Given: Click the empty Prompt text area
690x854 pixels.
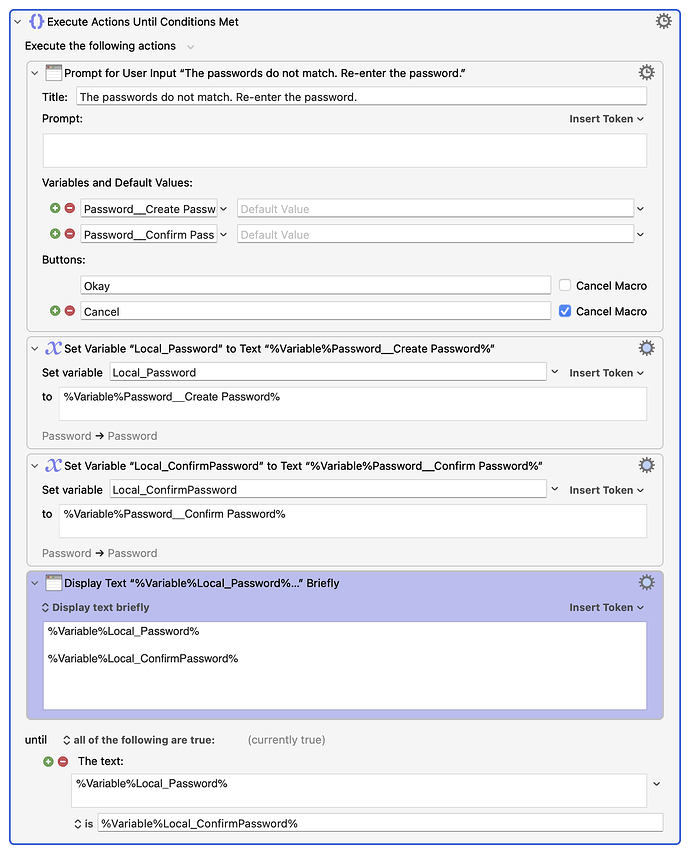Looking at the screenshot, I should [x=345, y=150].
